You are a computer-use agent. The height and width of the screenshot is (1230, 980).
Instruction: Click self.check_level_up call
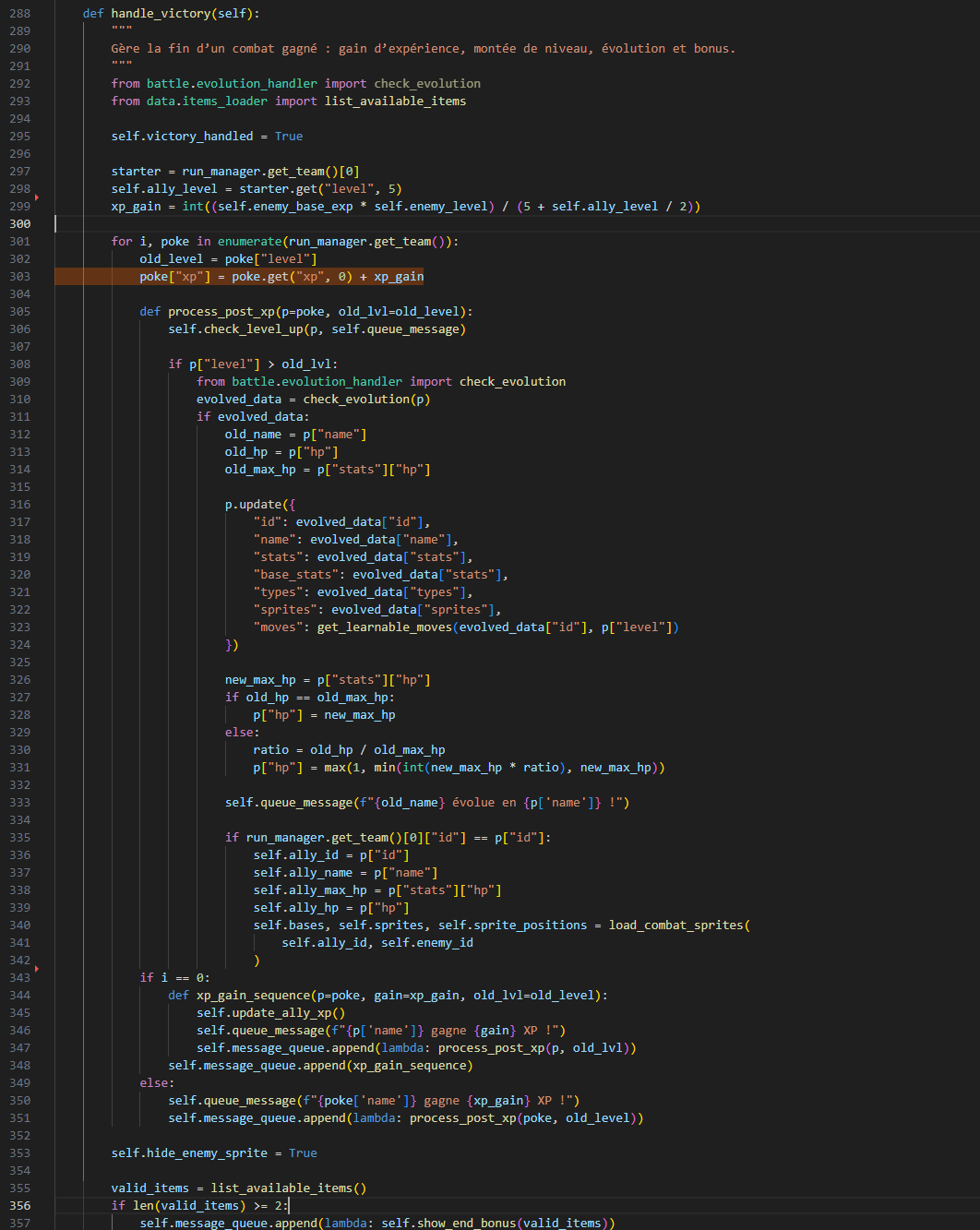[x=235, y=329]
